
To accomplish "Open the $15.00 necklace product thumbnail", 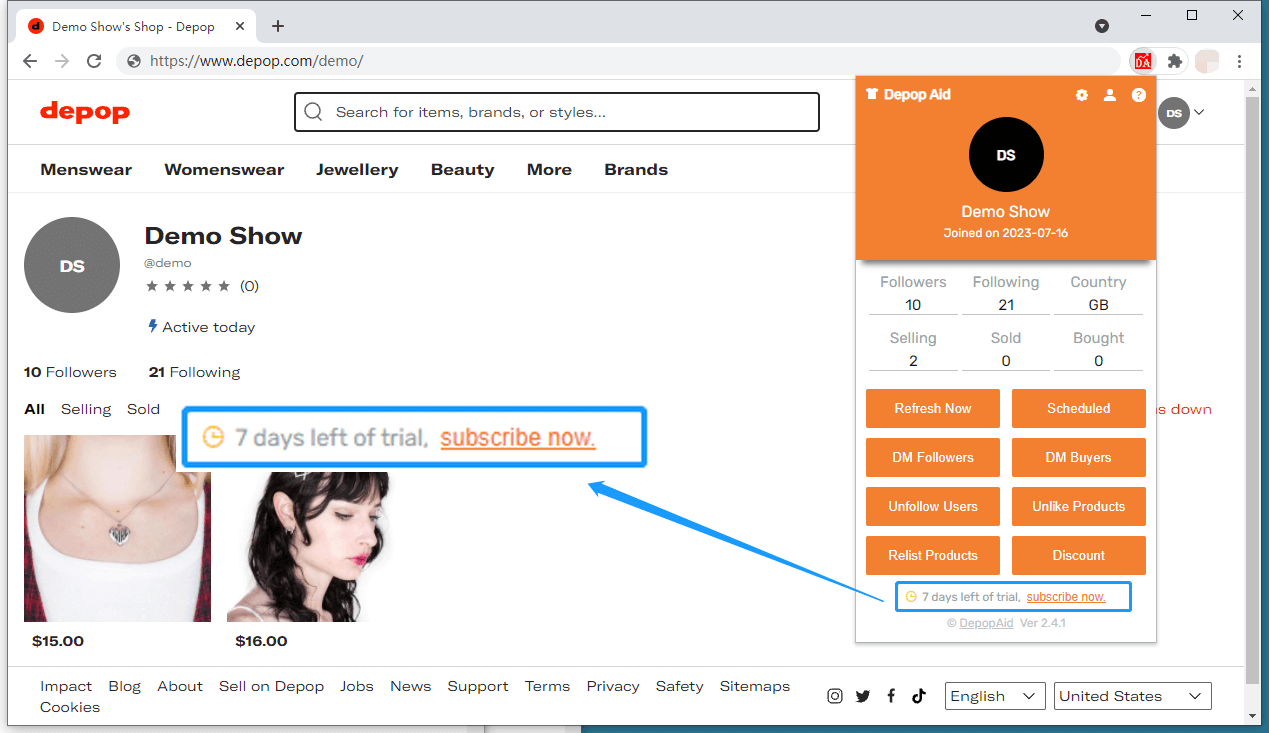I will click(117, 528).
